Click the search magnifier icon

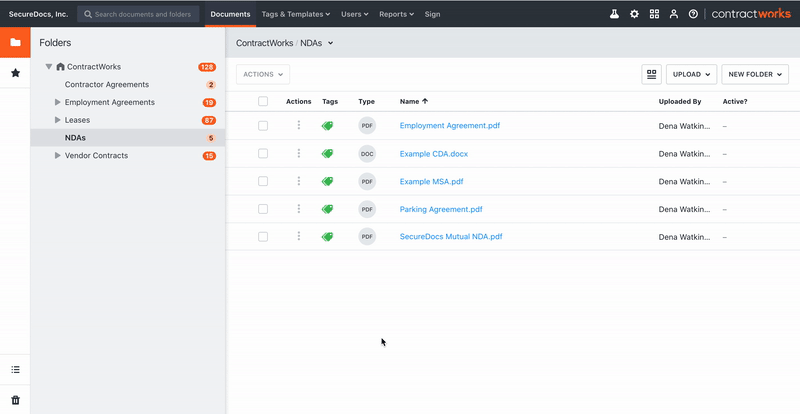click(88, 14)
